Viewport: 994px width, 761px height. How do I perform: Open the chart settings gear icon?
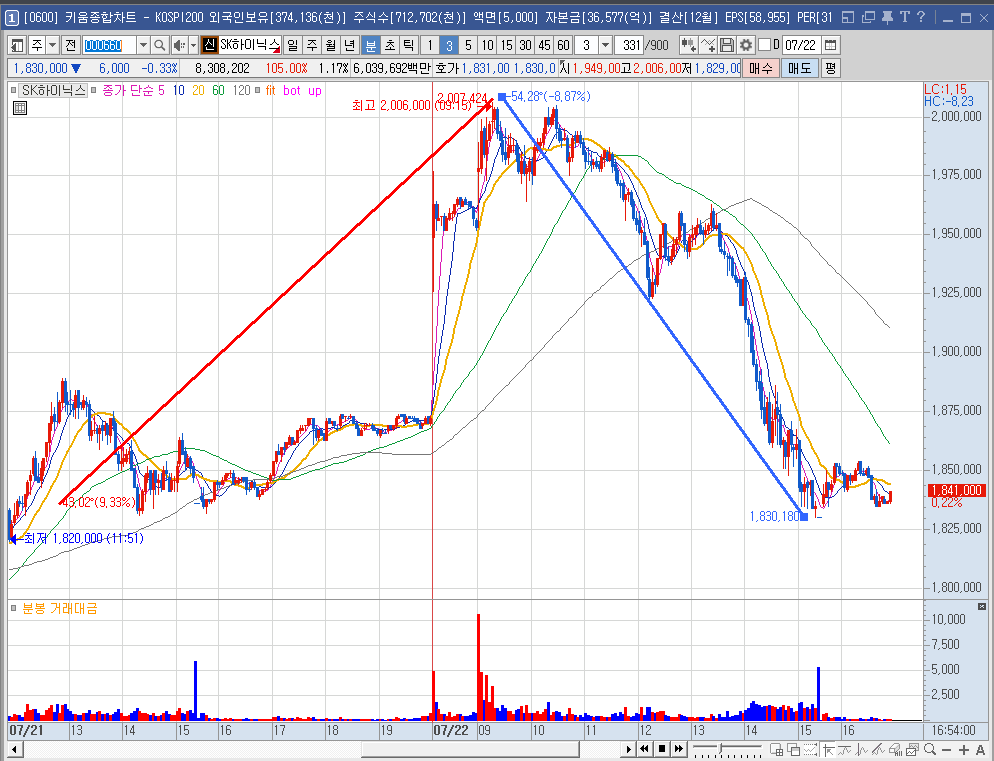746,45
